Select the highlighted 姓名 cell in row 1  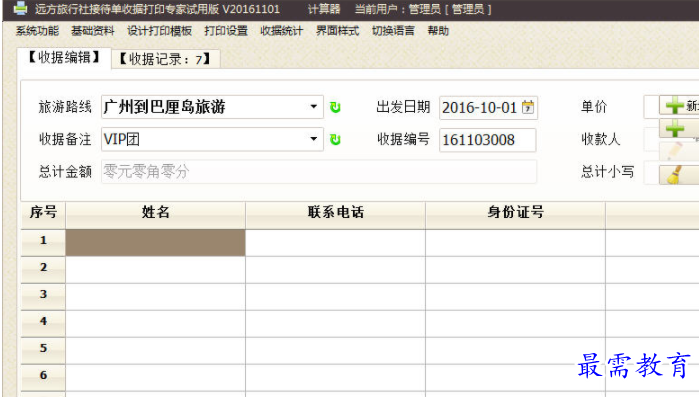(156, 243)
